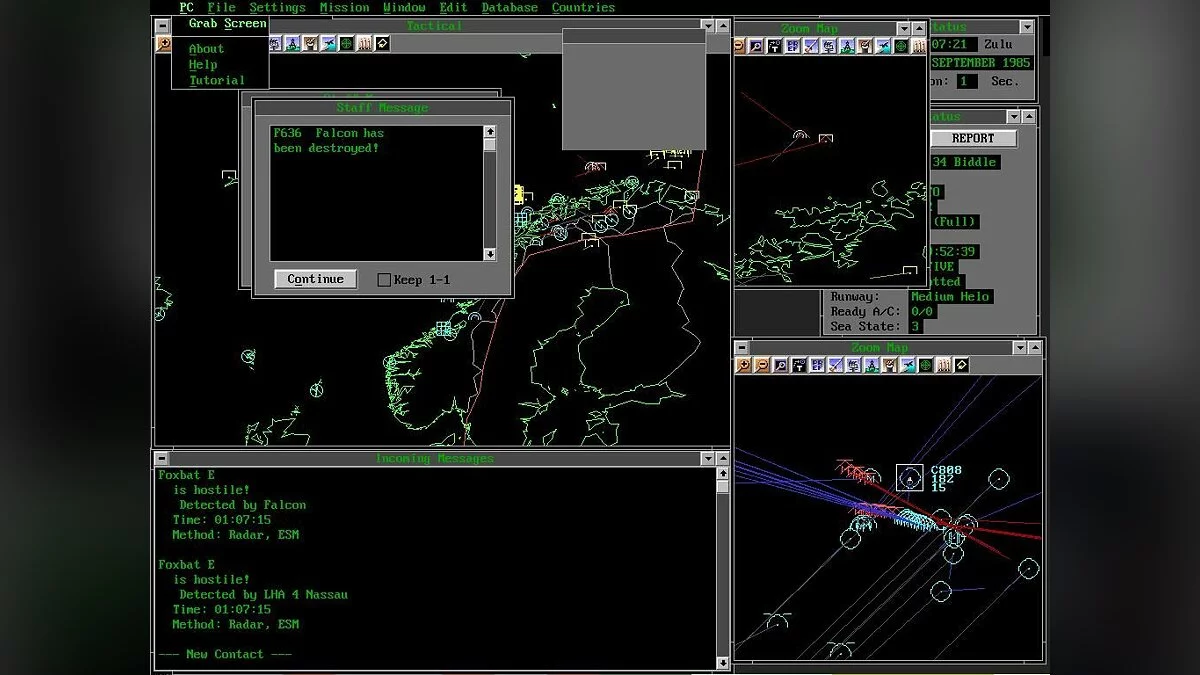The height and width of the screenshot is (675, 1200).
Task: Click the EF/EP icon in upper Zoom Map toolbar
Action: tap(793, 46)
